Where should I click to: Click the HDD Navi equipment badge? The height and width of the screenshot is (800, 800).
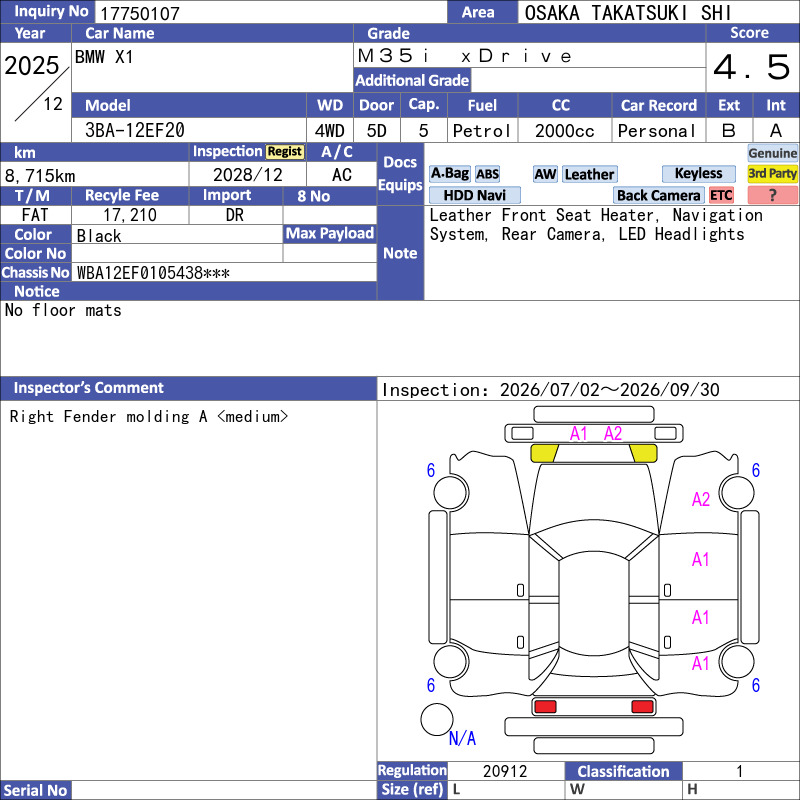tap(475, 195)
